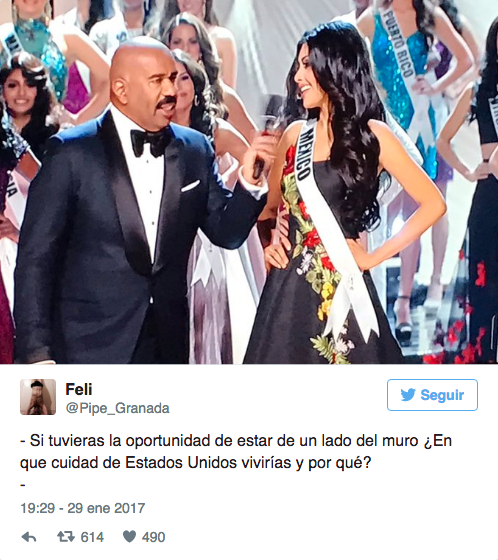
Task: Visit the @Pipe_Granada handle link
Action: tap(118, 408)
